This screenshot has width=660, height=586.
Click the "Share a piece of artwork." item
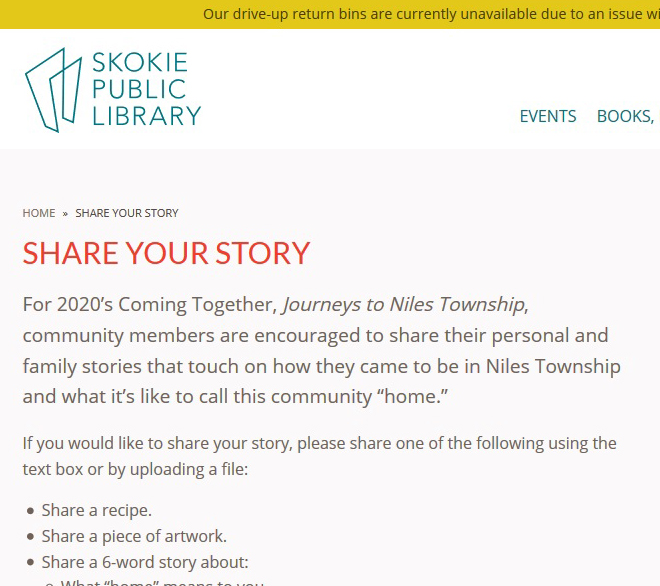click(x=134, y=536)
